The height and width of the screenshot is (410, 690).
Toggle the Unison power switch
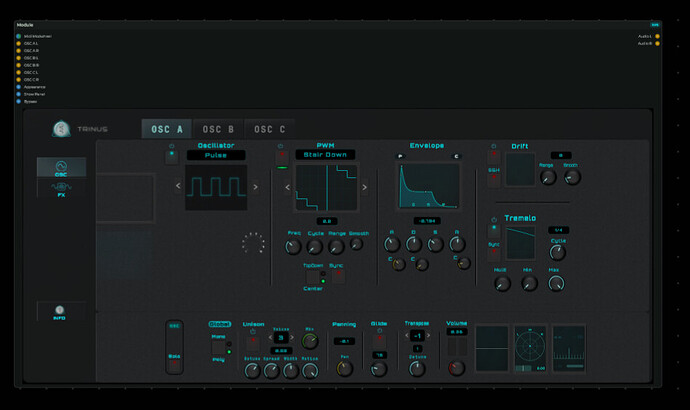coord(253,343)
